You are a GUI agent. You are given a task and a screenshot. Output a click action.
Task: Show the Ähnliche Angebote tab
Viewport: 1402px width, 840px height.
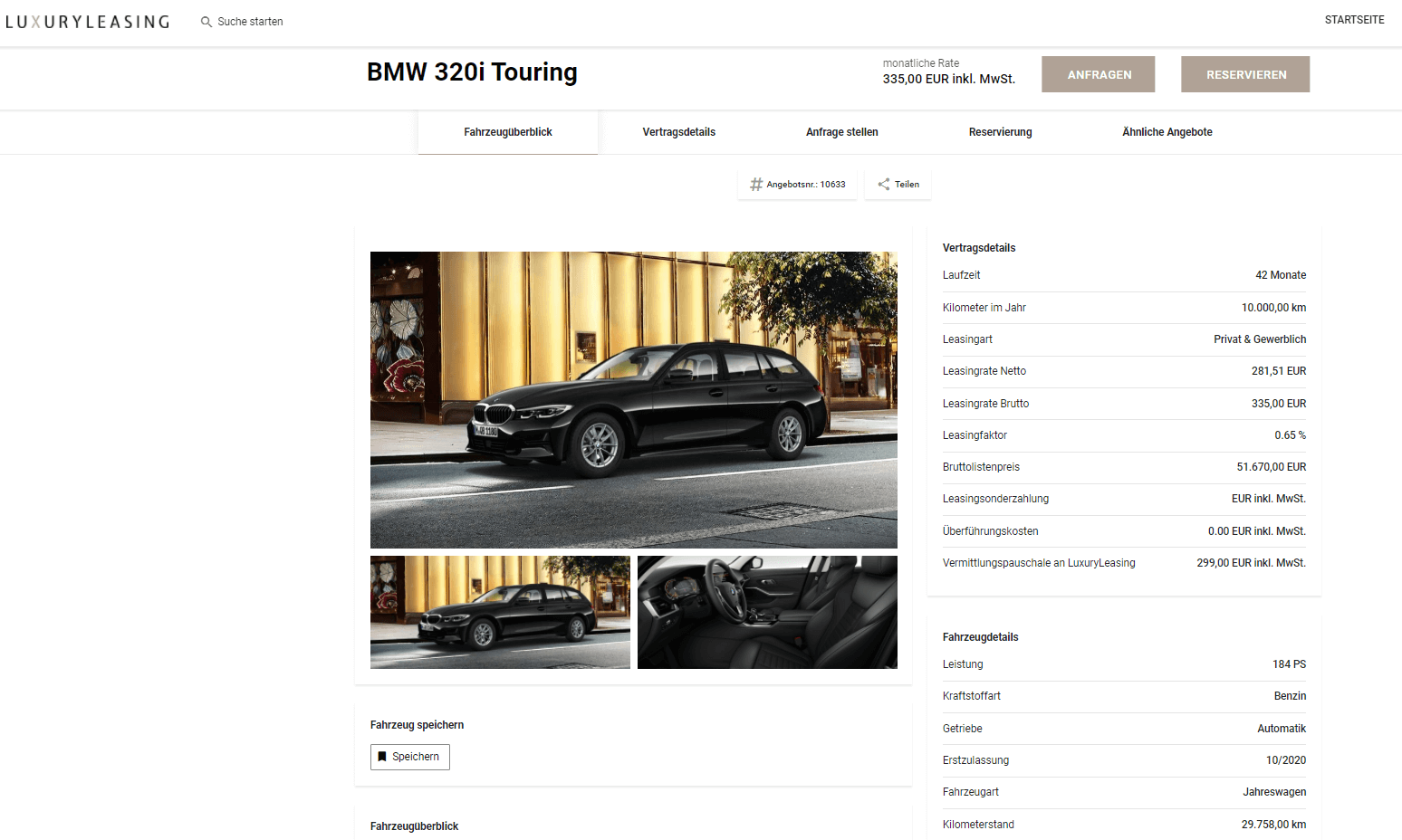click(1167, 132)
